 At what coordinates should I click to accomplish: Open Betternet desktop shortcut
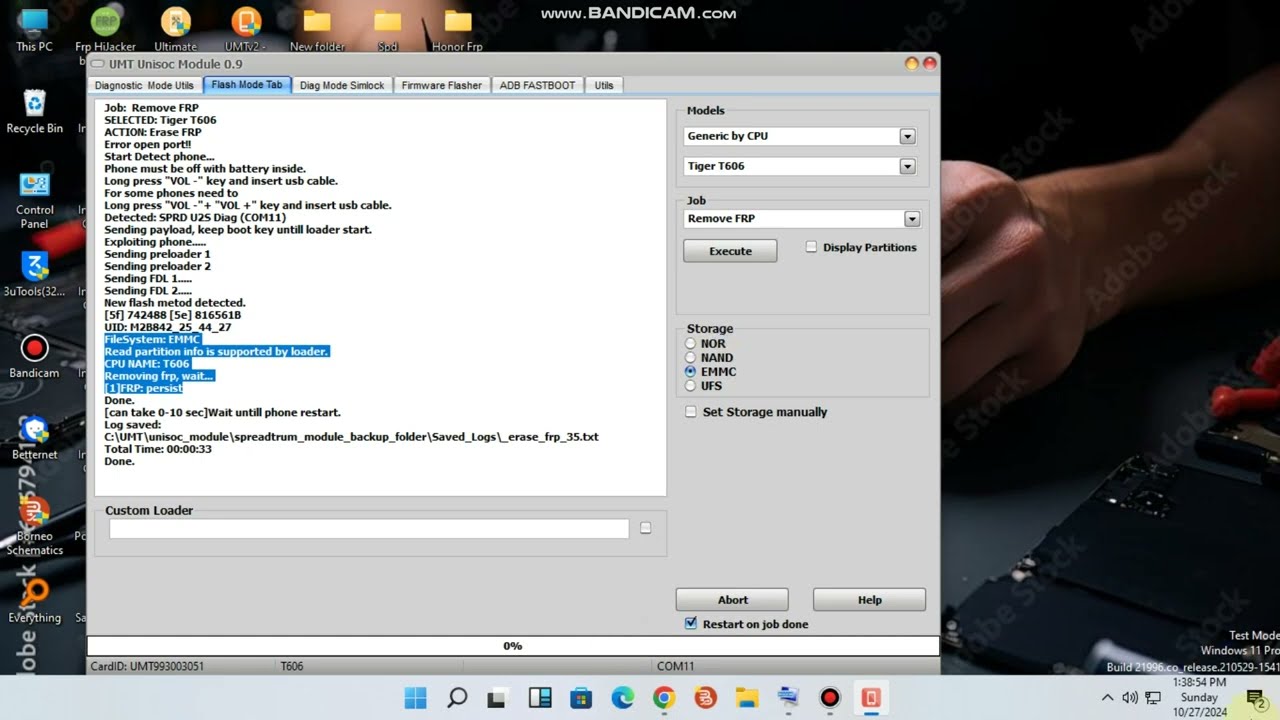tap(34, 438)
